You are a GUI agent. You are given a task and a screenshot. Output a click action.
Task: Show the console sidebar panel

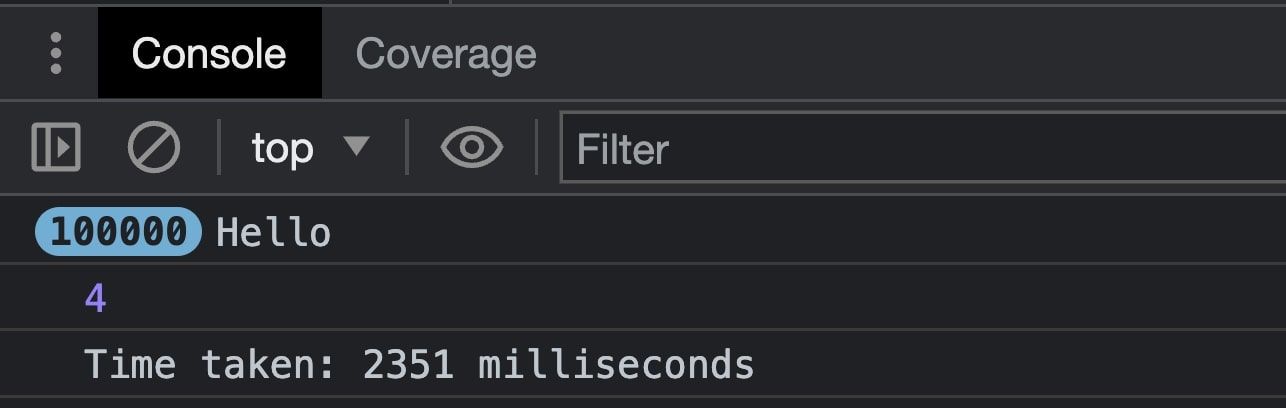[56, 148]
